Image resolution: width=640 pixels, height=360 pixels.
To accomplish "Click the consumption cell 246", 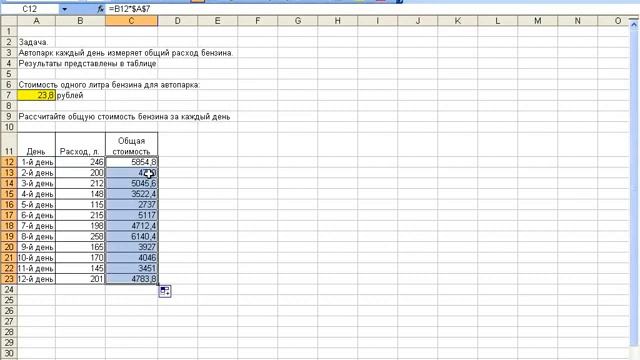I will pyautogui.click(x=80, y=162).
